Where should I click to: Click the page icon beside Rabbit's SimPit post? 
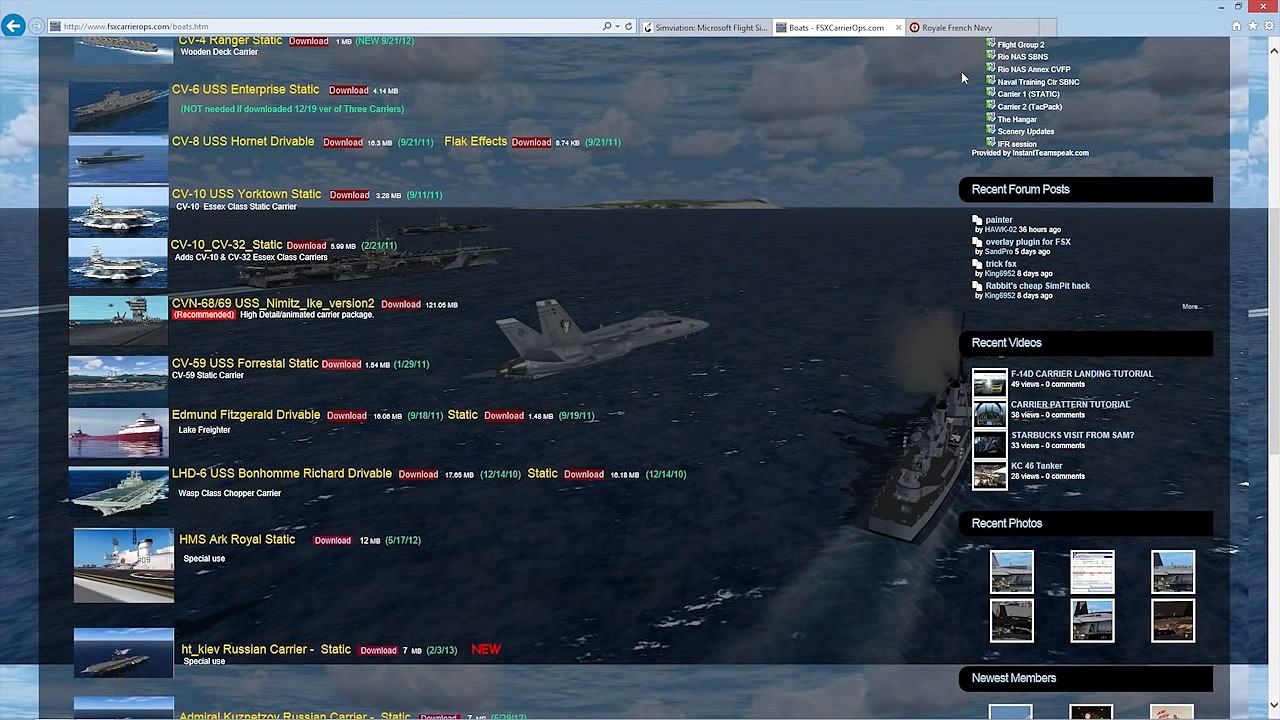(x=977, y=286)
